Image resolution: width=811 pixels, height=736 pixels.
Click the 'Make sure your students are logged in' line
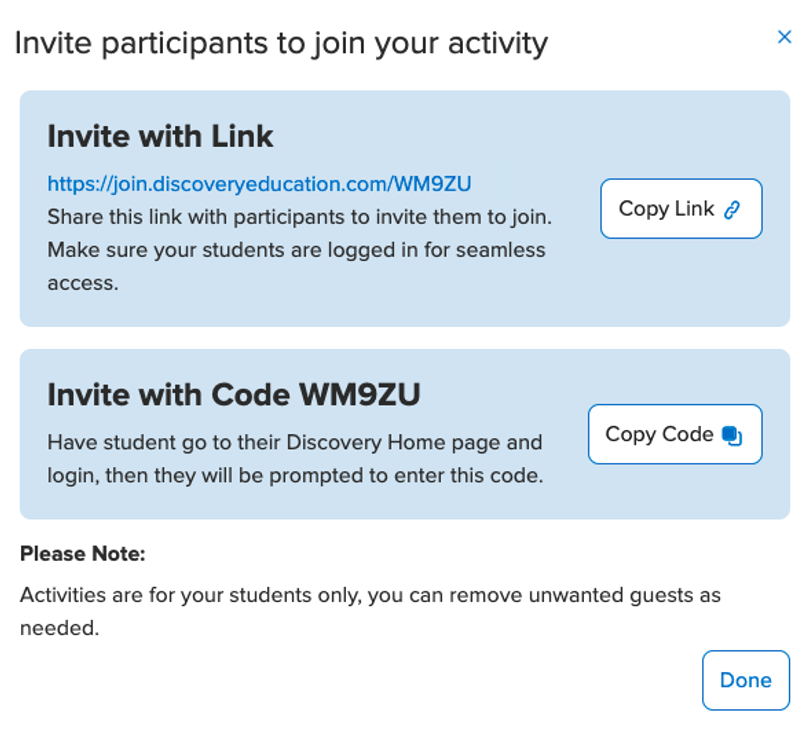(296, 250)
